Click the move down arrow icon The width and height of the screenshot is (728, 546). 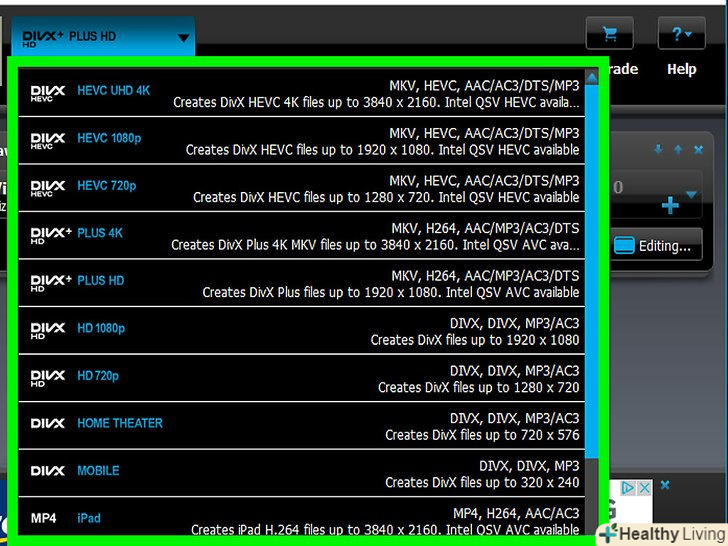[658, 150]
